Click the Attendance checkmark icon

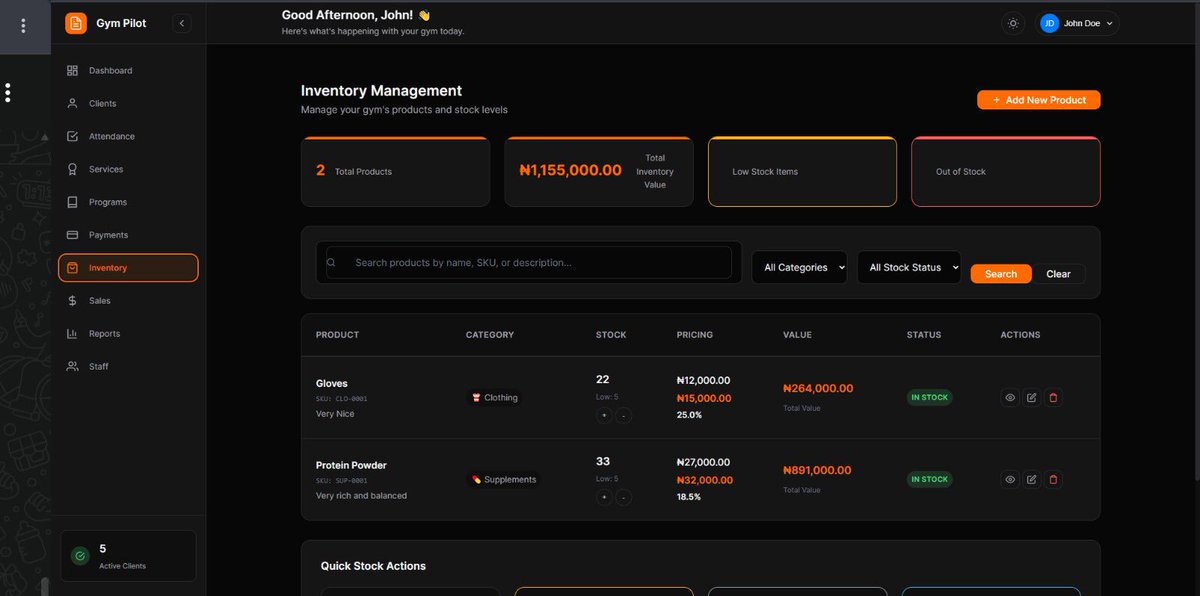point(72,137)
